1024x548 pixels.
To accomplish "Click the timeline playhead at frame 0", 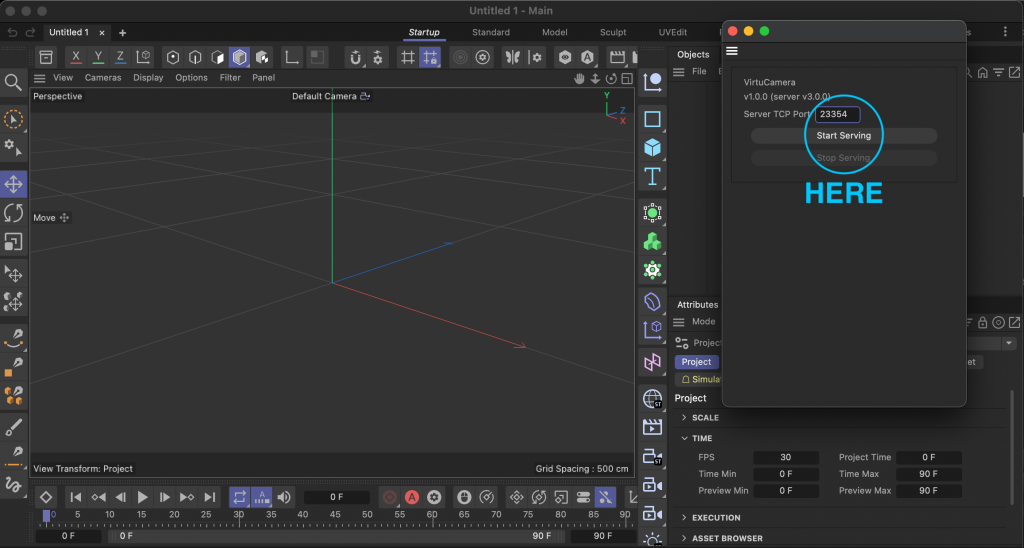I will tap(46, 517).
